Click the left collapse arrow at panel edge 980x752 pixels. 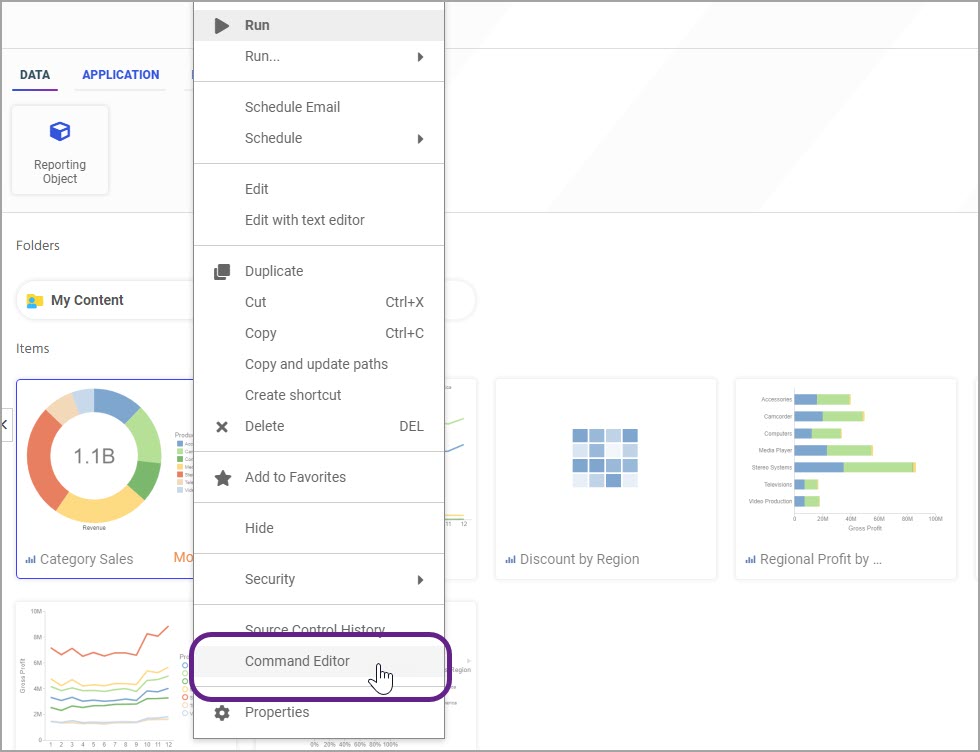point(5,425)
